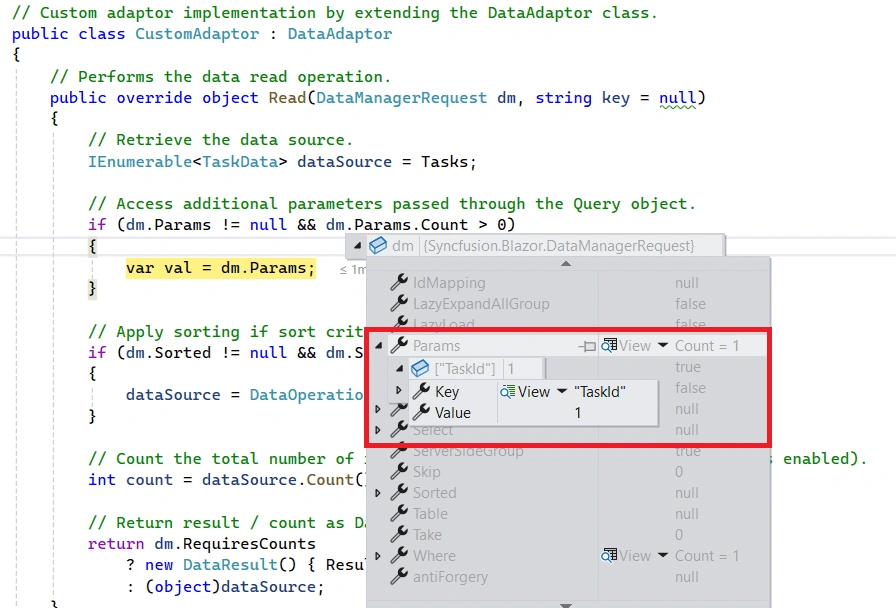This screenshot has height=608, width=896.
Task: Click the wrench icon beside IdMapping
Action: [x=399, y=282]
